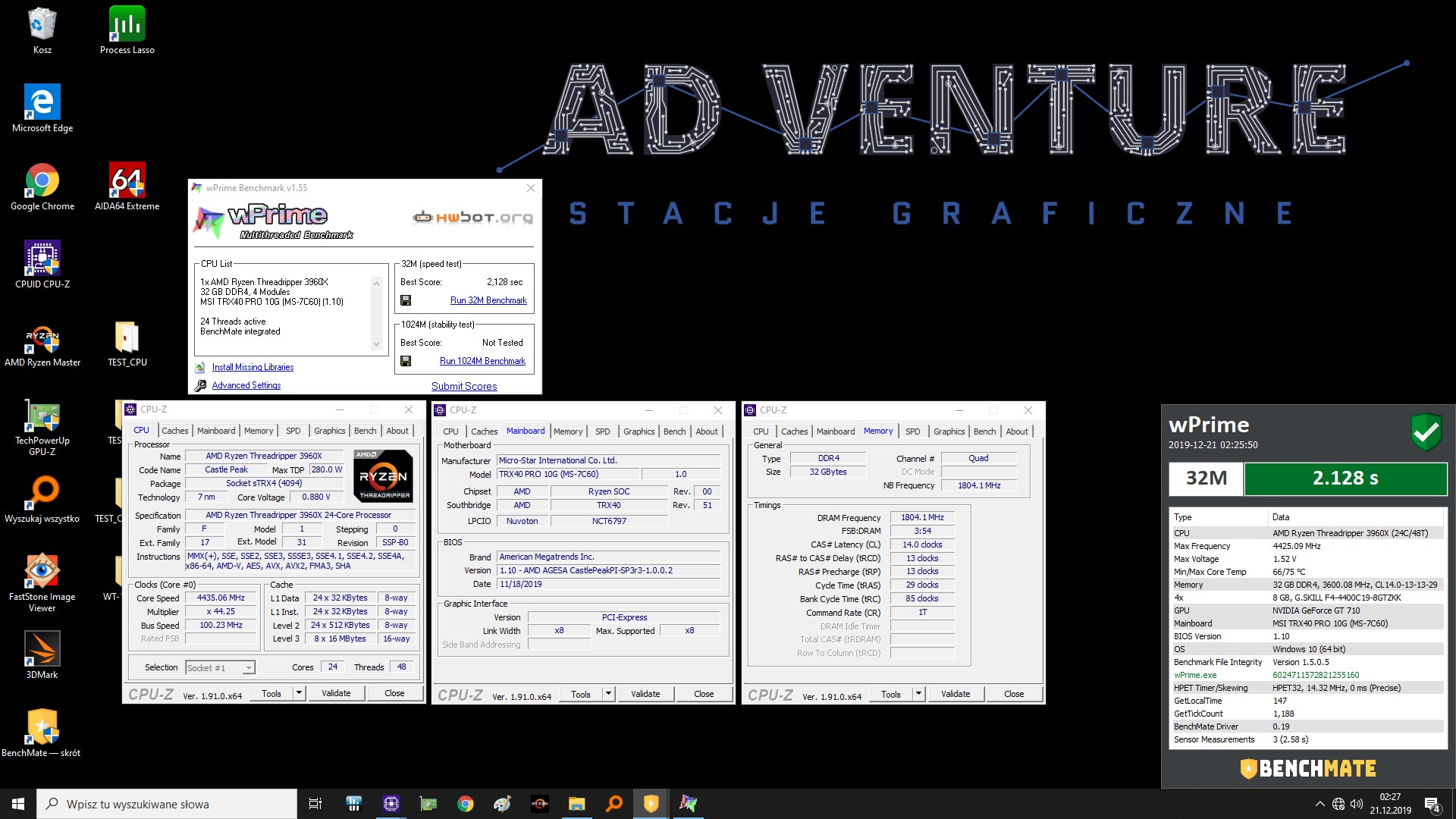Click the HWBOT.org logo in wPrime

click(x=472, y=218)
